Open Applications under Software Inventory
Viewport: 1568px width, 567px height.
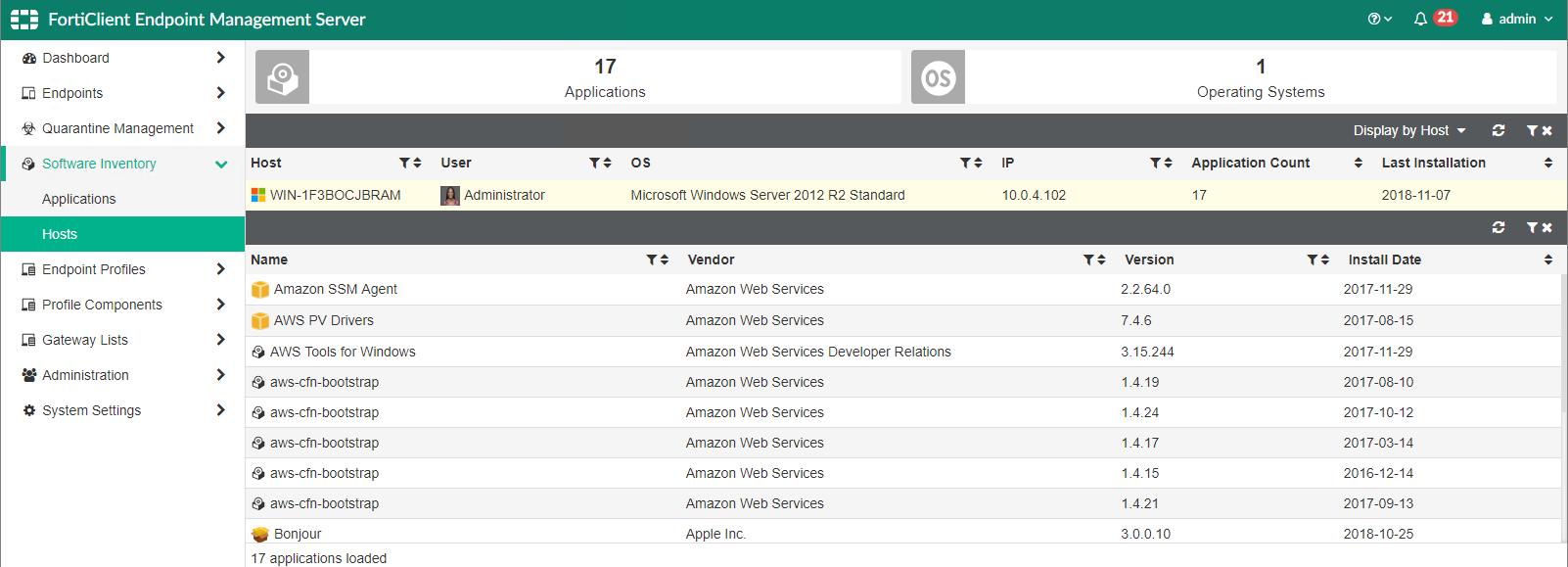click(79, 199)
